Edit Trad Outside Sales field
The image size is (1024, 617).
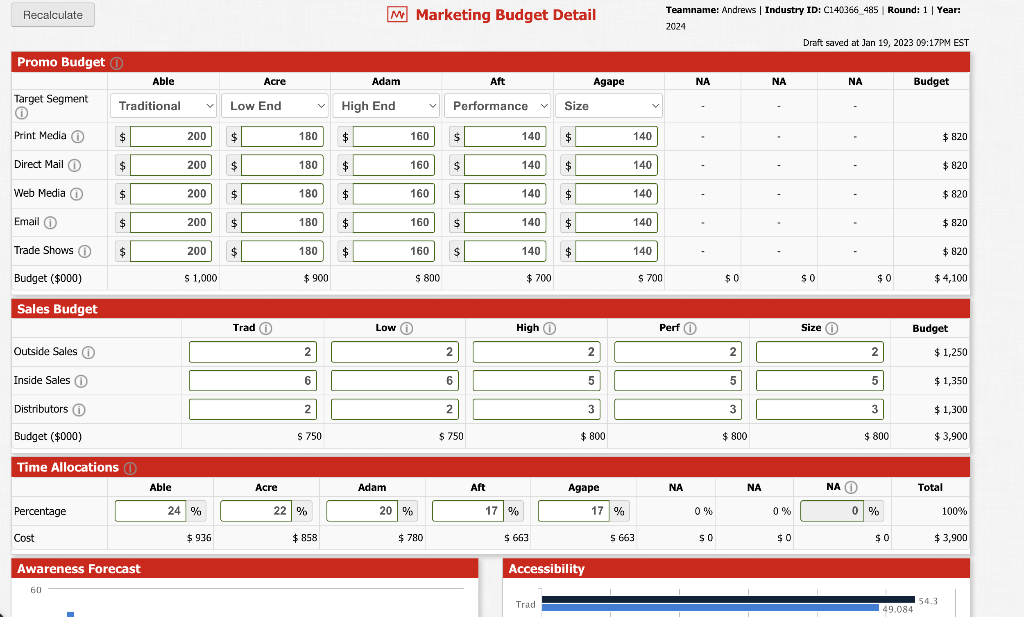pyautogui.click(x=253, y=352)
